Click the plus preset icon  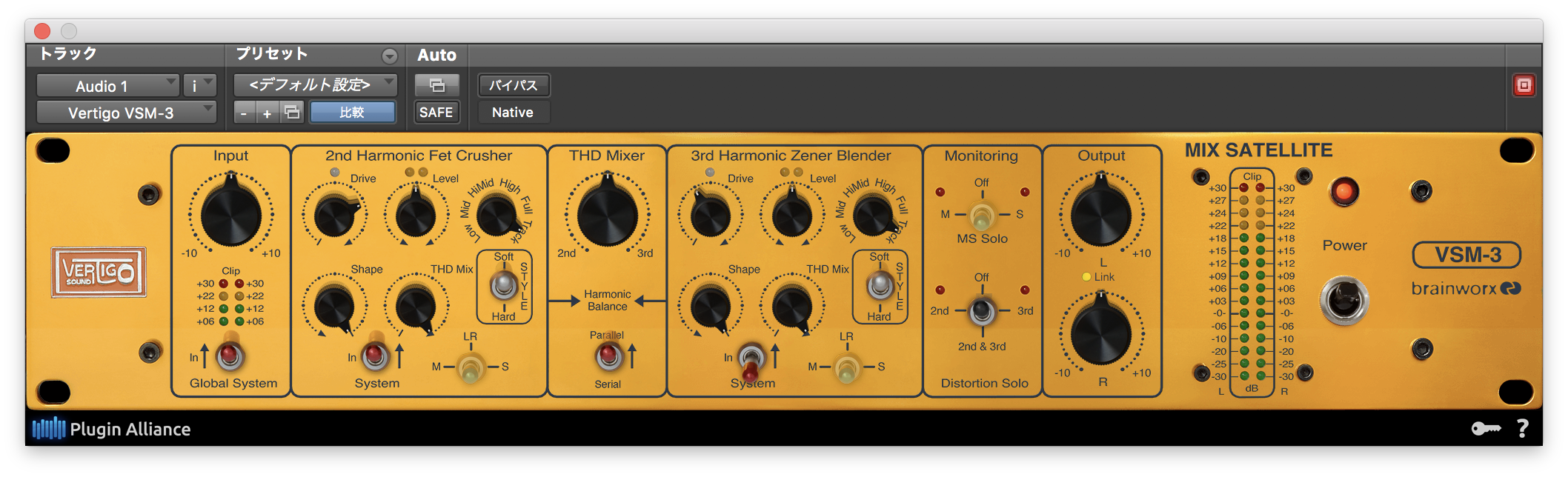tap(268, 113)
